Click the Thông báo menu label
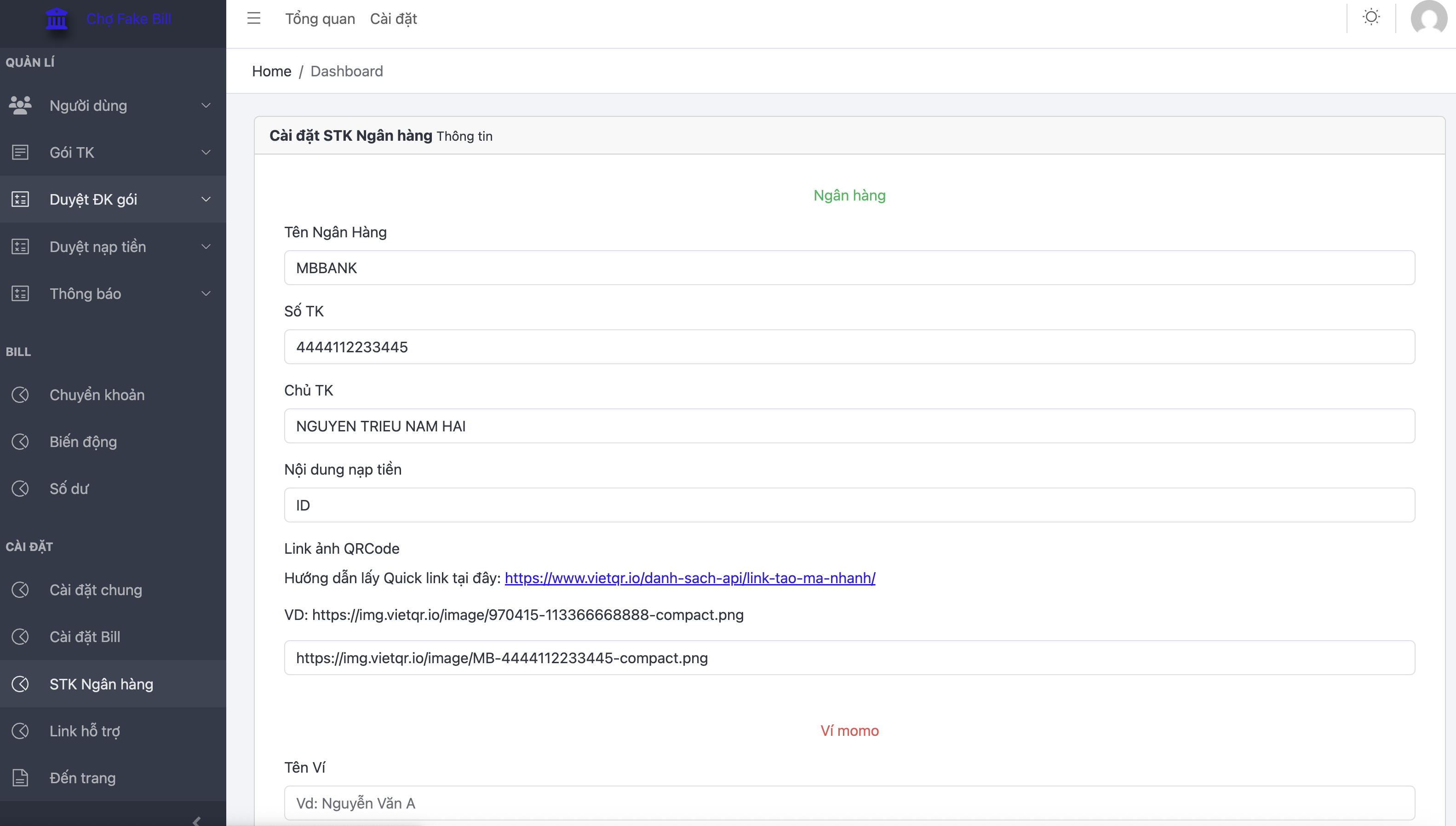 85,294
